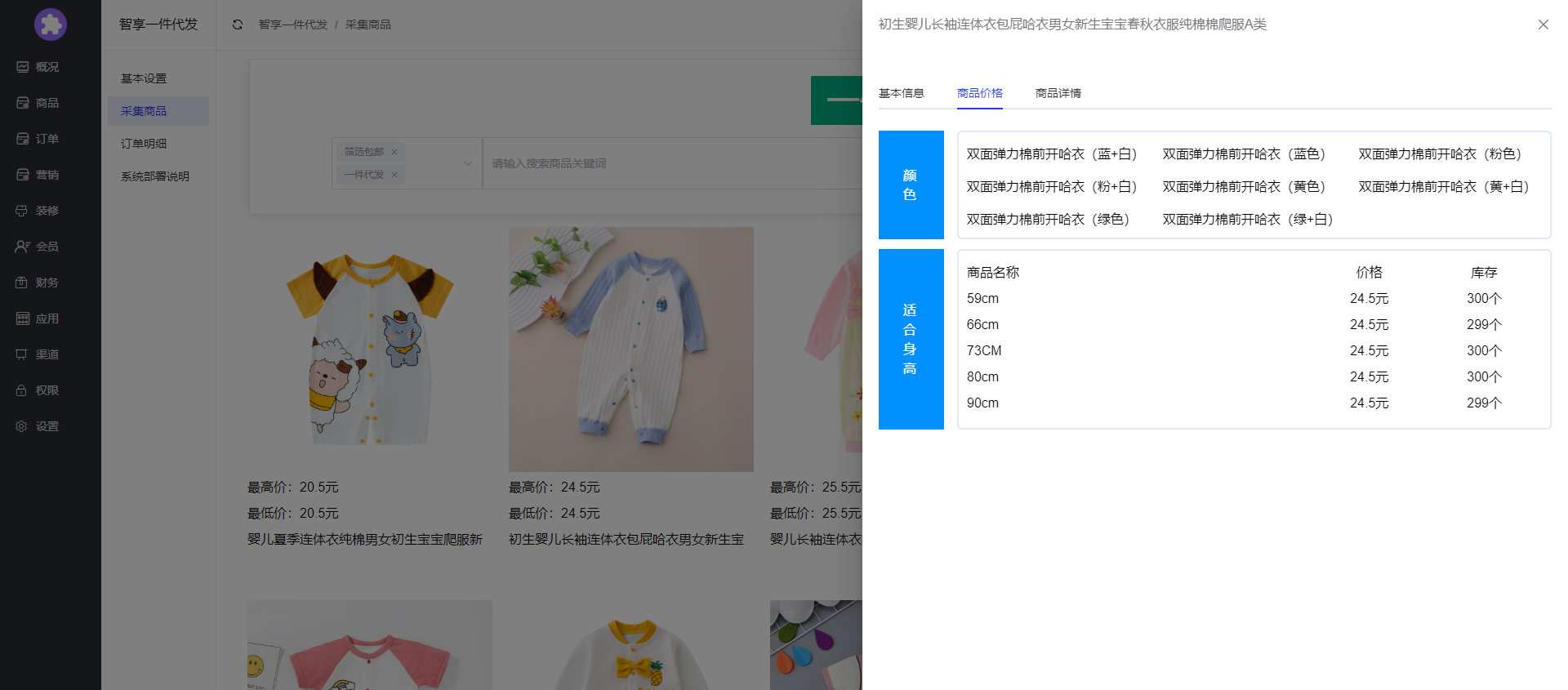The height and width of the screenshot is (690, 1568).
Task: Switch to 基本信息 tab
Action: pos(902,93)
